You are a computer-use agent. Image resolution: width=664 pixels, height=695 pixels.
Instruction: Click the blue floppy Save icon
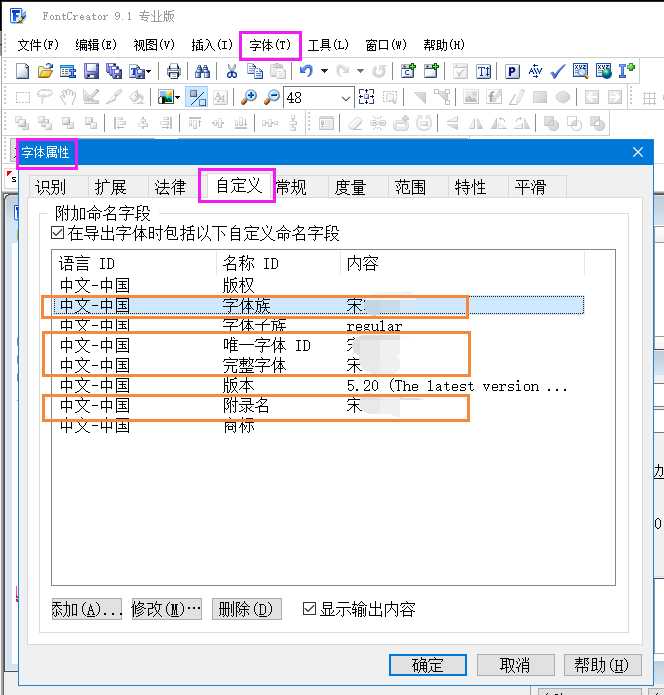[x=91, y=71]
